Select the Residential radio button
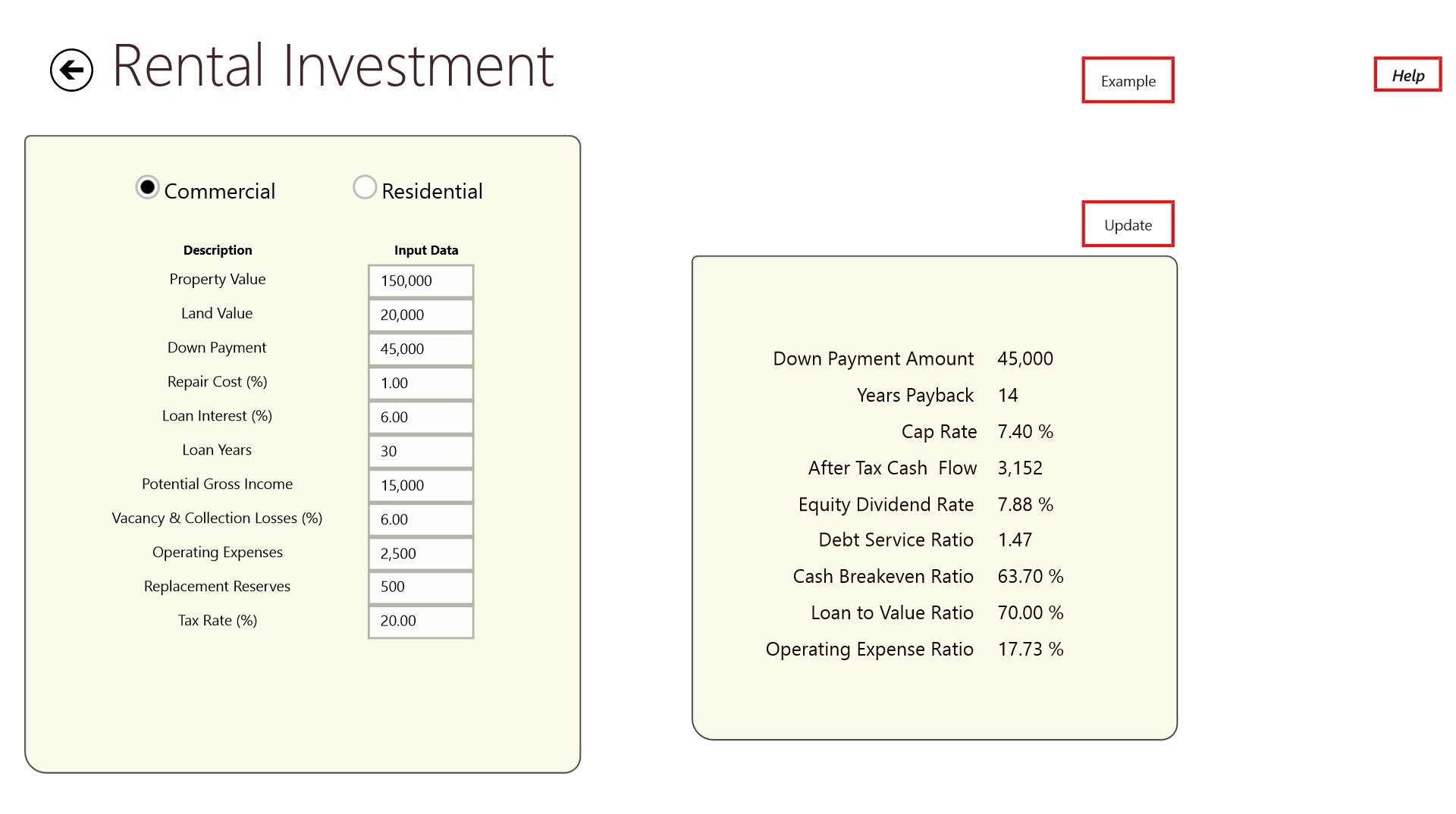This screenshot has width=1456, height=814. [x=365, y=187]
